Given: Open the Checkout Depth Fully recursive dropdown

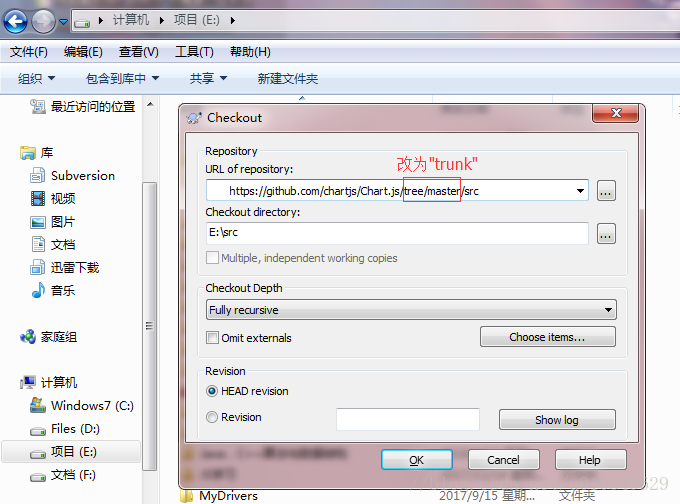Looking at the screenshot, I should click(411, 310).
